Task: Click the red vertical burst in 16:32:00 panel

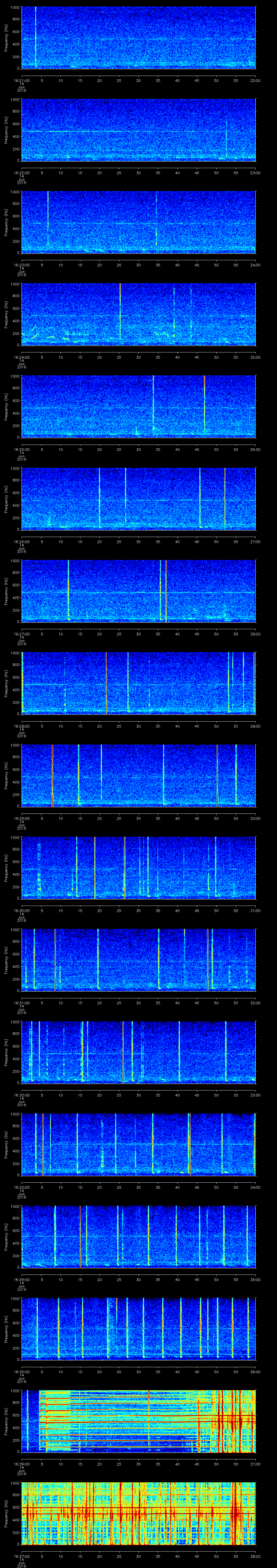Action: point(123,1052)
